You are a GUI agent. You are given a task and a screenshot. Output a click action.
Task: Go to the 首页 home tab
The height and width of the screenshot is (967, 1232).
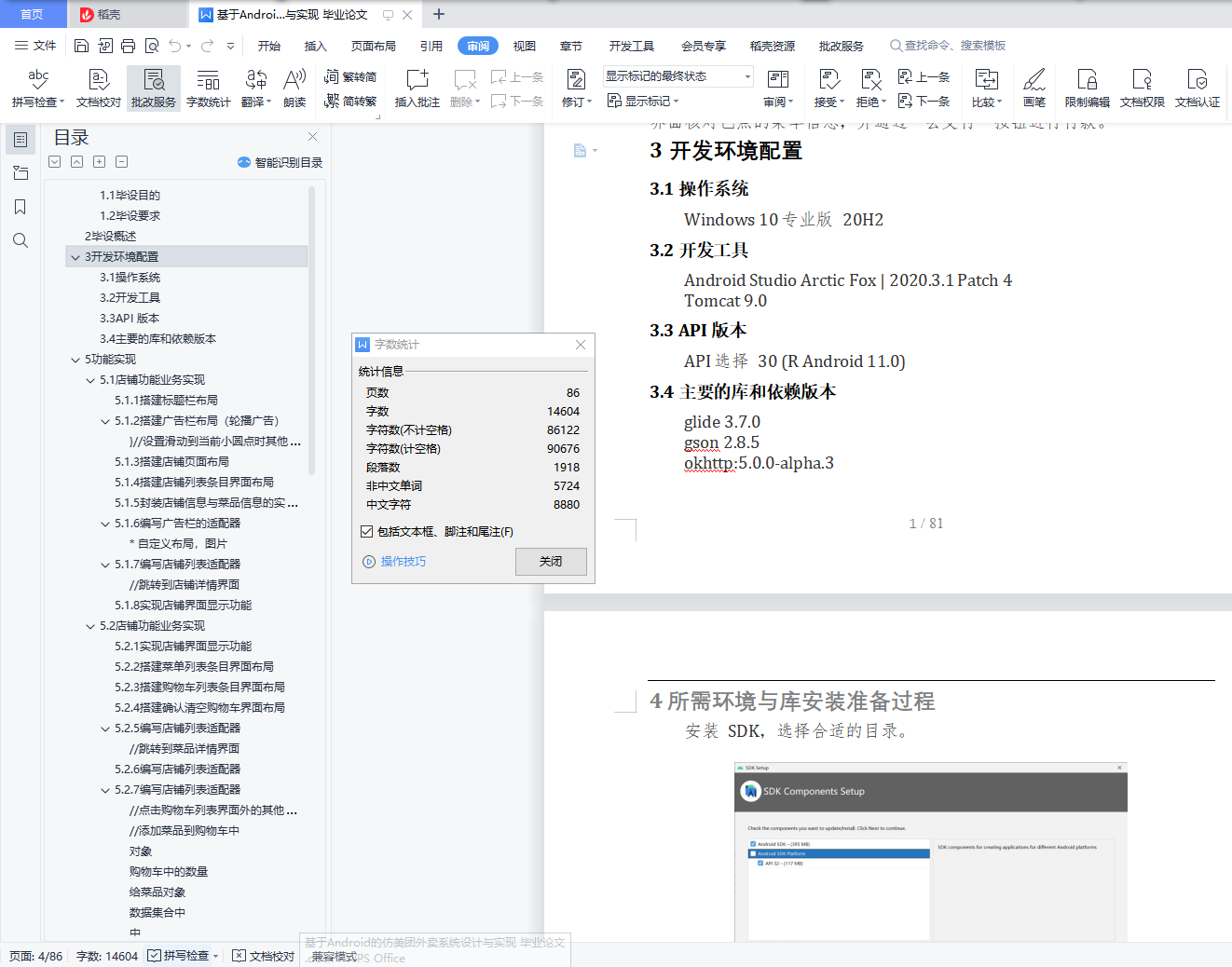[33, 14]
